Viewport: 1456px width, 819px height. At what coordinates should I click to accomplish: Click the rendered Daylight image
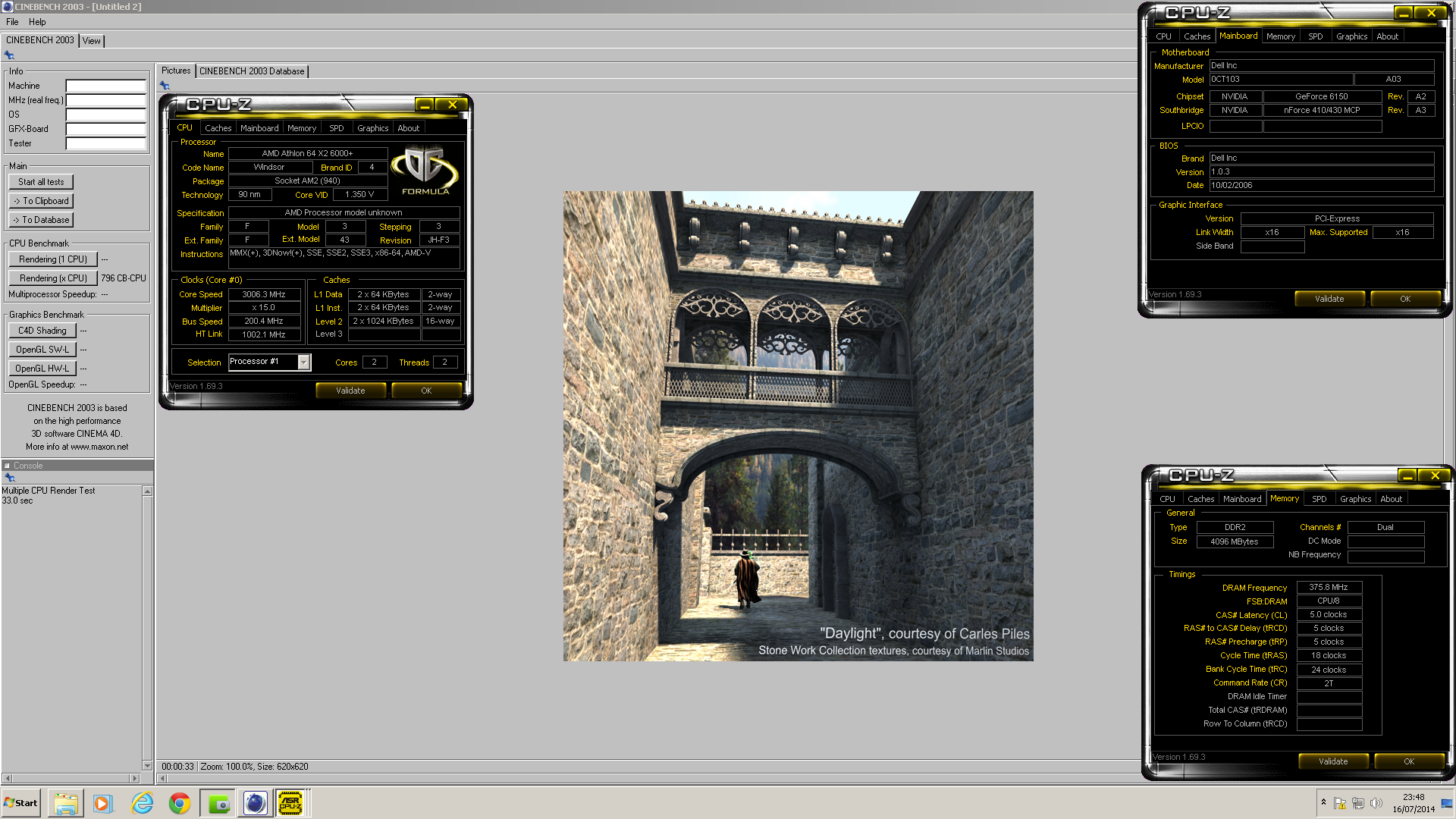click(x=798, y=425)
